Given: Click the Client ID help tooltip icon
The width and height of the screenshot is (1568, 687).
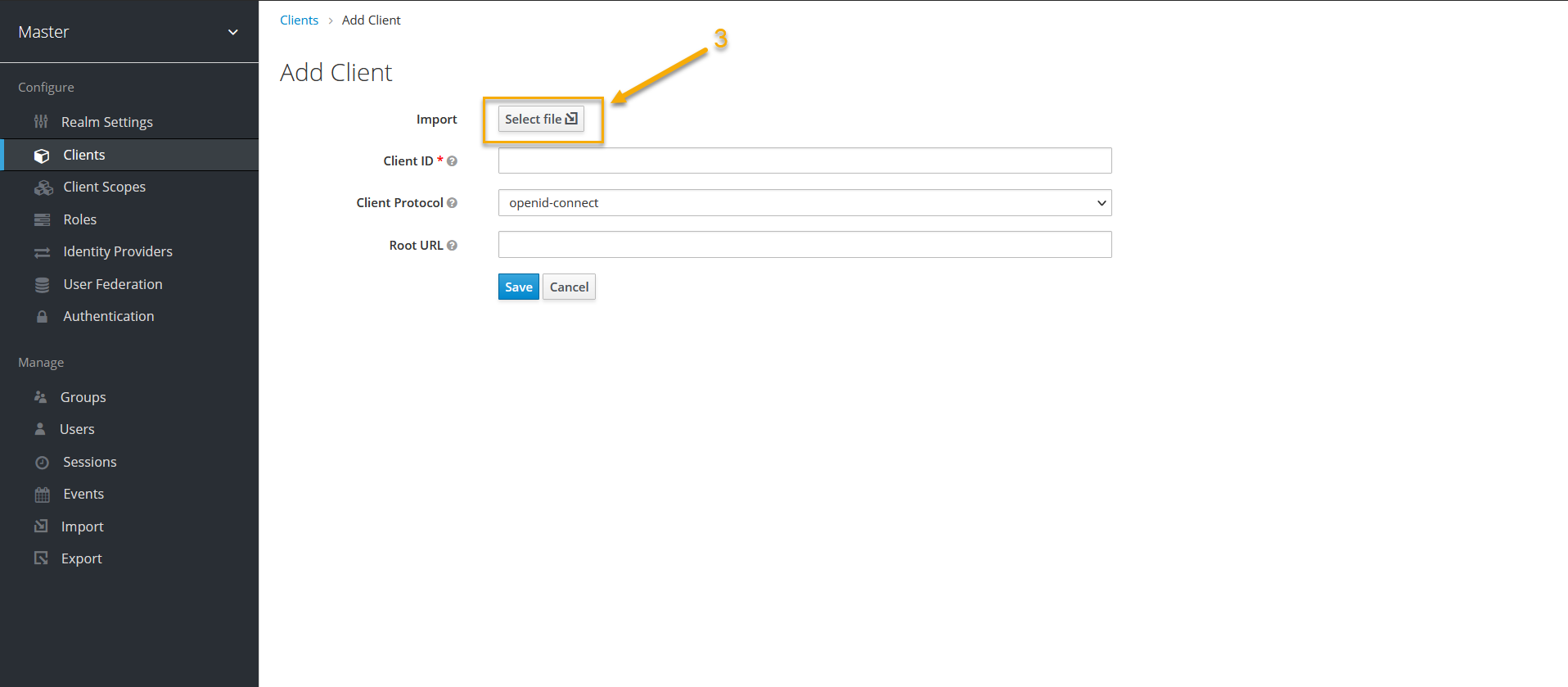Looking at the screenshot, I should pos(452,161).
